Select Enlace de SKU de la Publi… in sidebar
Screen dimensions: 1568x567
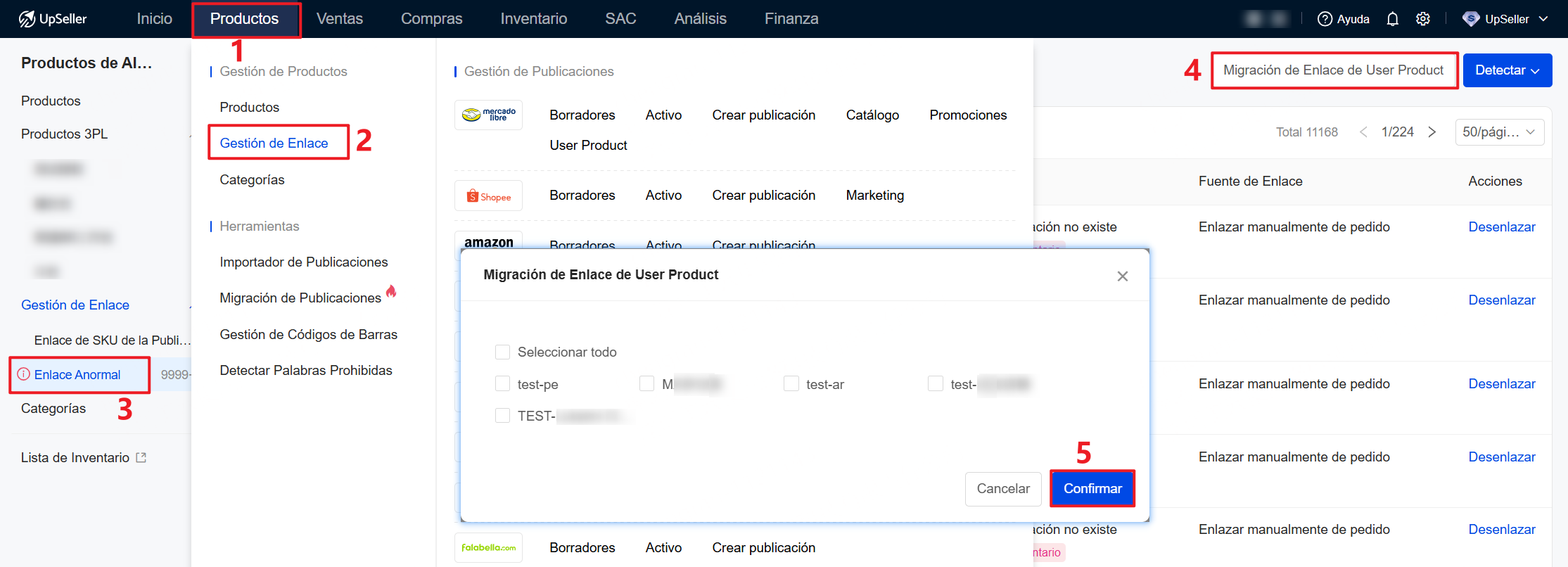113,340
